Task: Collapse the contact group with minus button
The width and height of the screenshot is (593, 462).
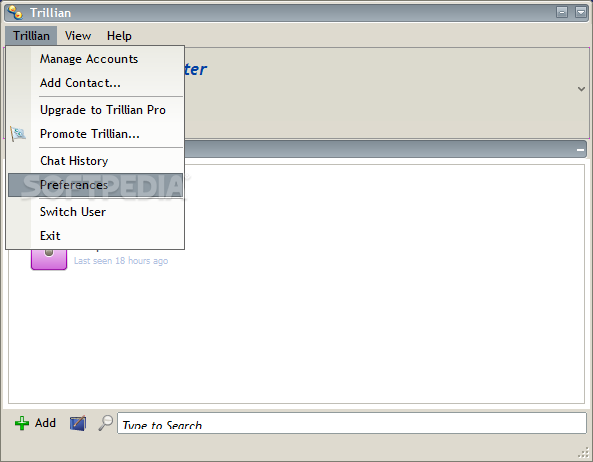Action: [x=580, y=150]
